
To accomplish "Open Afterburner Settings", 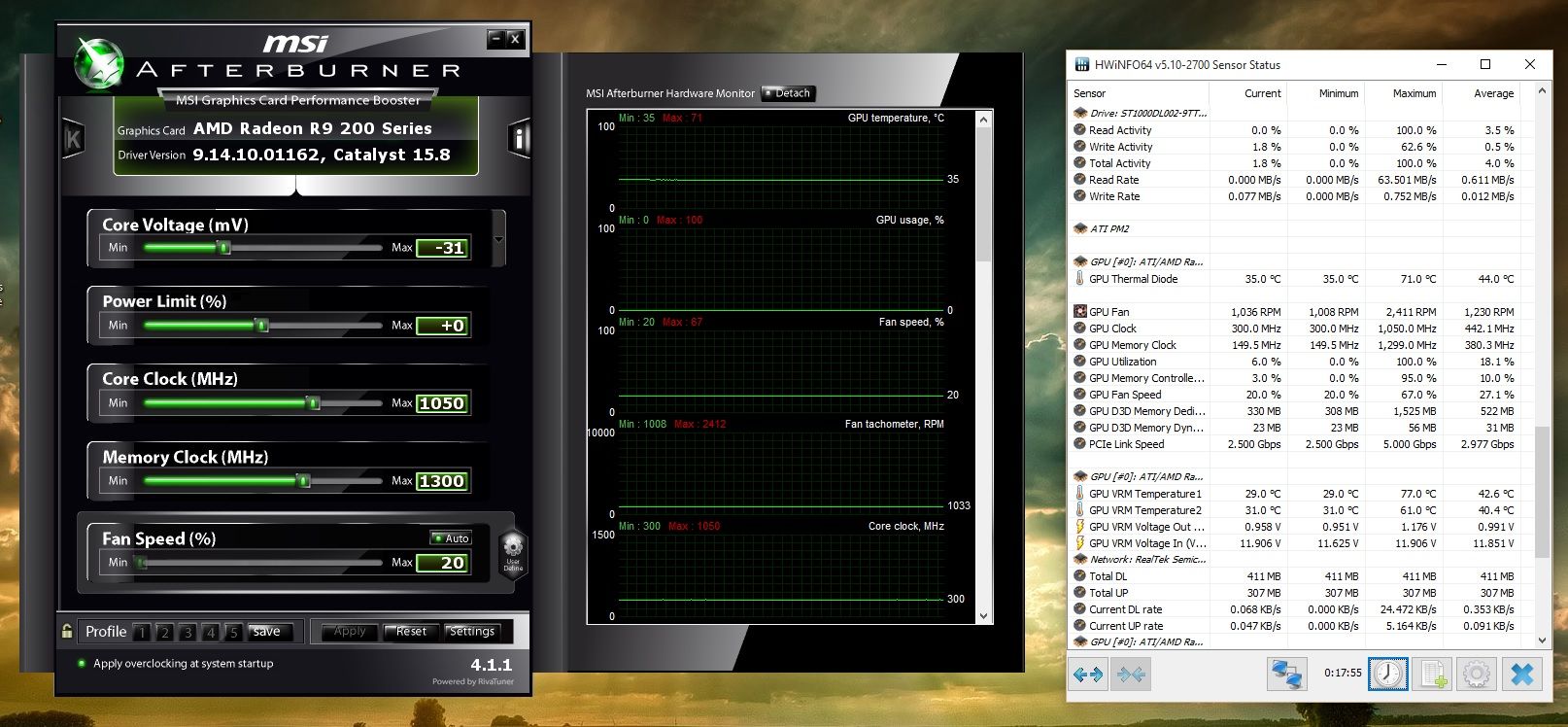I will 472,632.
